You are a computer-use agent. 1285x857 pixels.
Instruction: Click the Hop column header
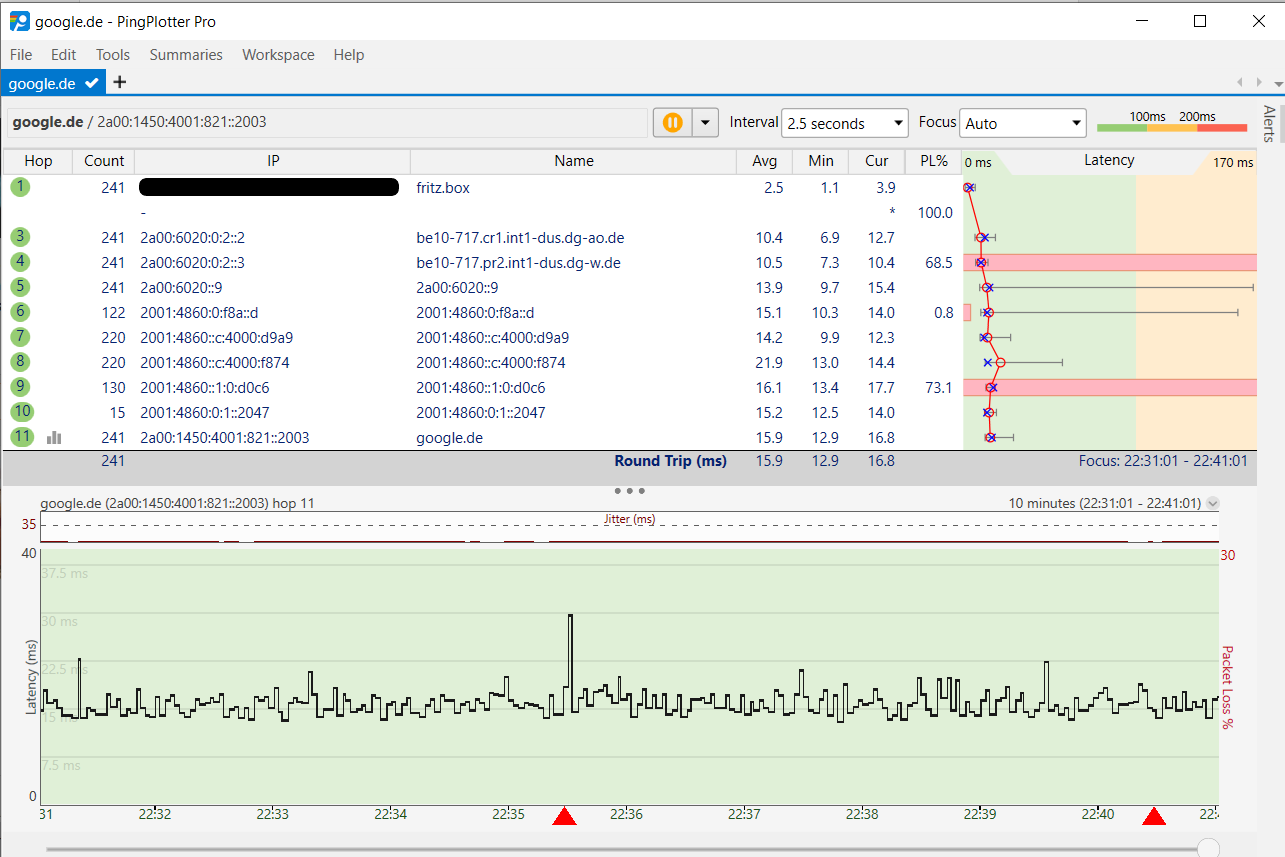tap(38, 161)
